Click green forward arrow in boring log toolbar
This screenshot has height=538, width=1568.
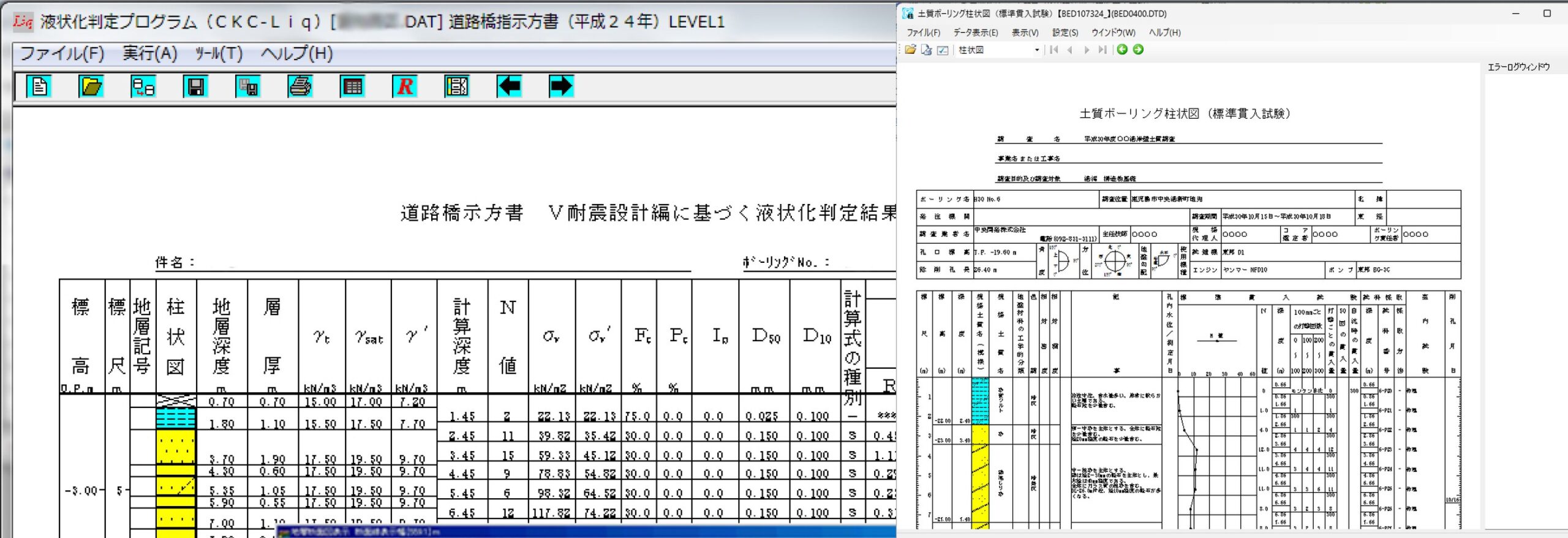[x=1138, y=50]
